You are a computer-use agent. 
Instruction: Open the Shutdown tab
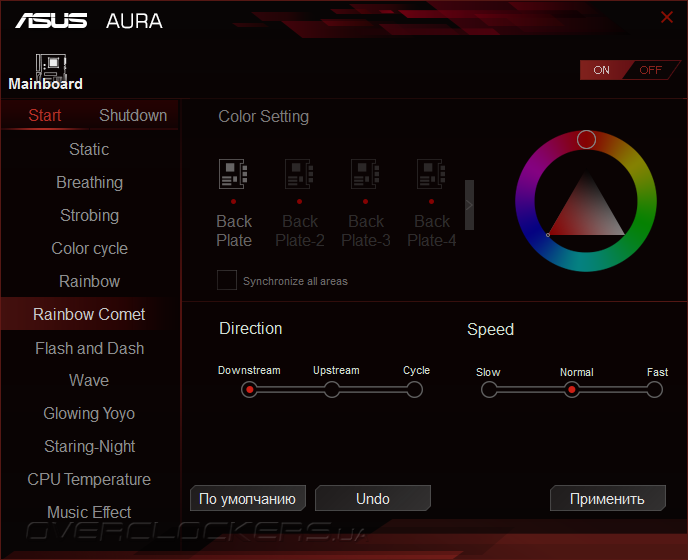tap(133, 115)
